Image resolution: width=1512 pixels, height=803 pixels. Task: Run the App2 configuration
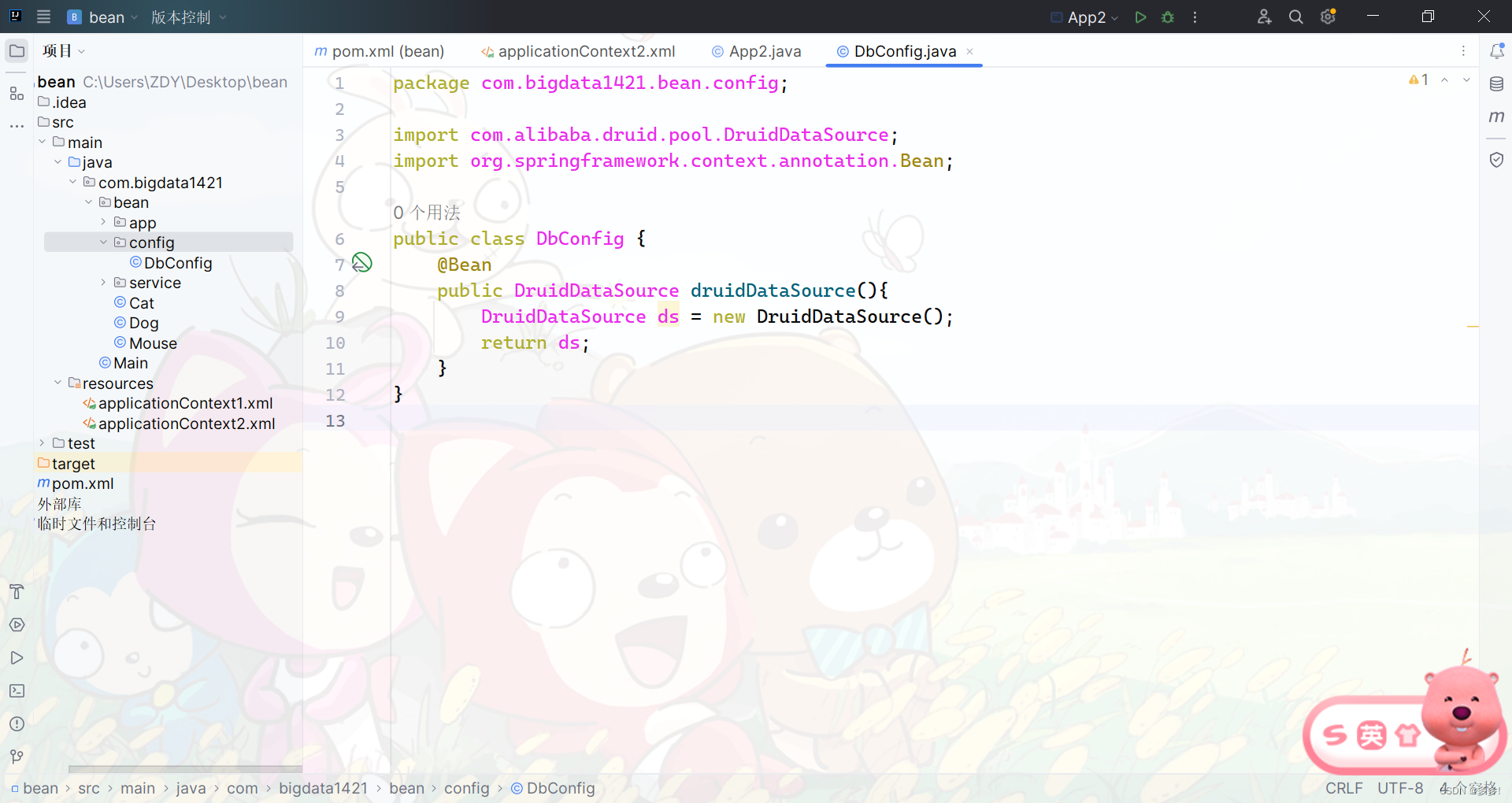pyautogui.click(x=1140, y=17)
